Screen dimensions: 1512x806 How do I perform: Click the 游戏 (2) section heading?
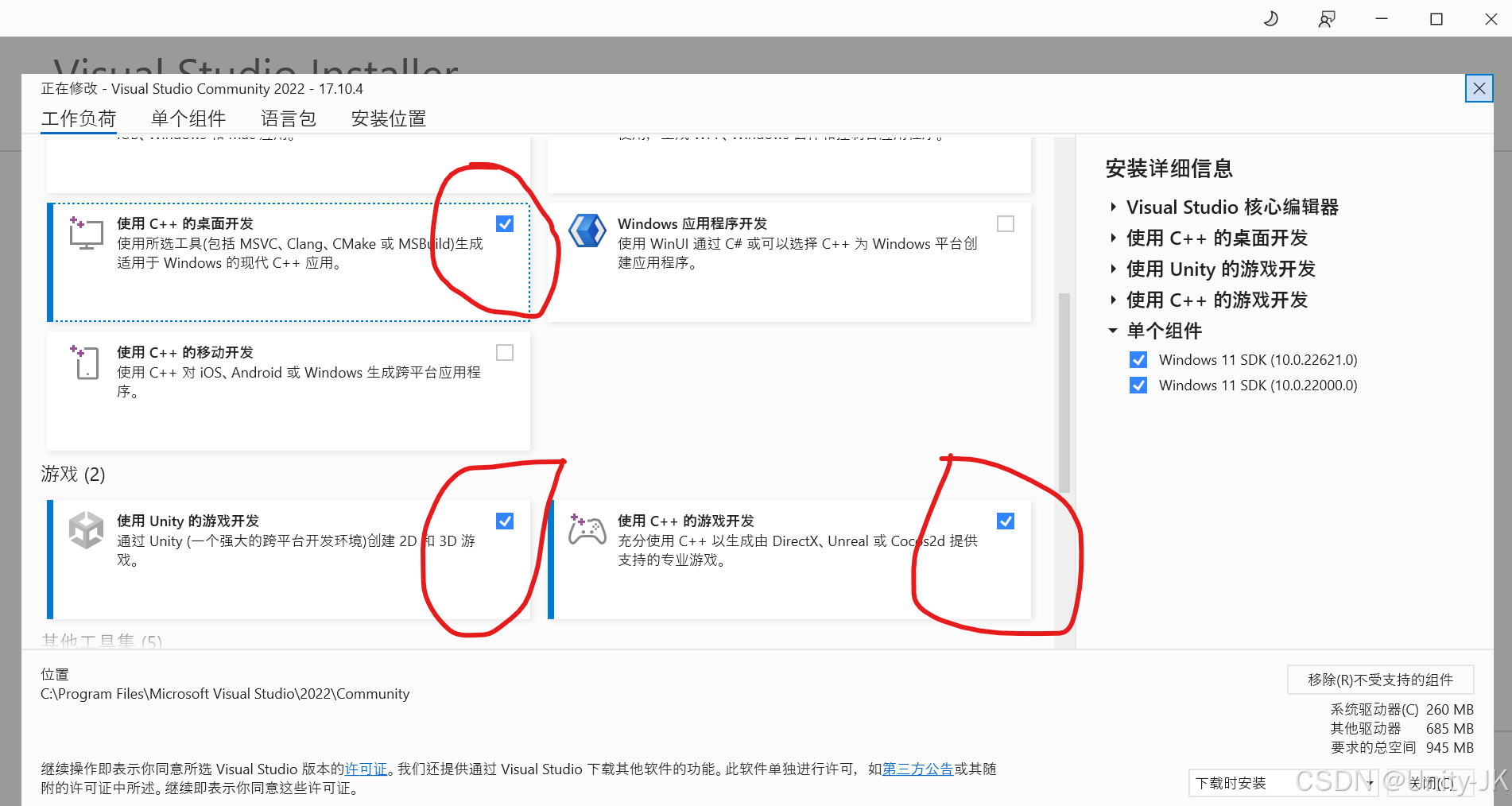click(73, 475)
